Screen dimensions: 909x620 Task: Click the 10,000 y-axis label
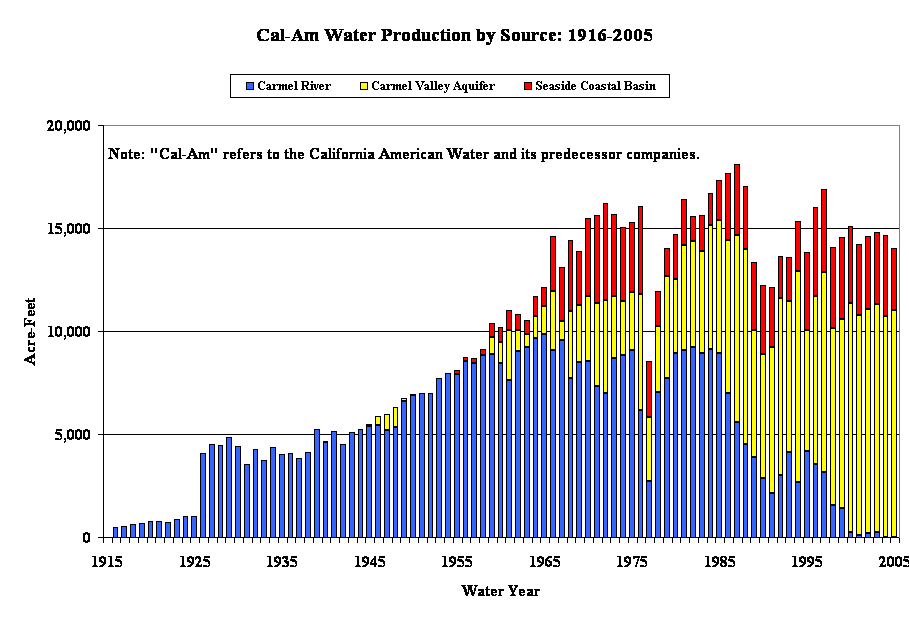click(x=68, y=332)
